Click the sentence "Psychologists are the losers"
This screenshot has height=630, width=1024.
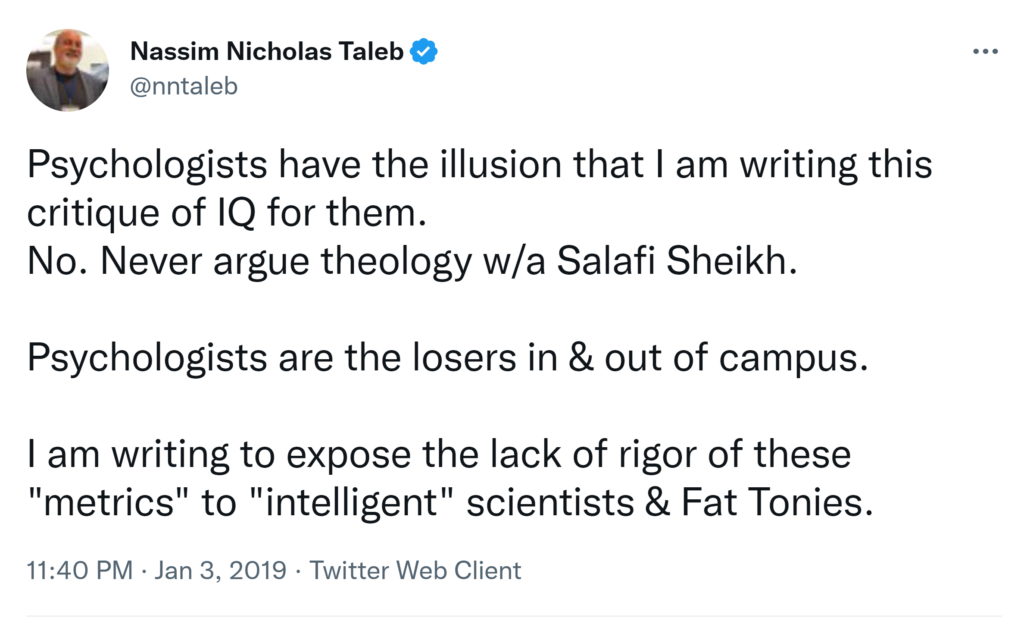click(442, 356)
